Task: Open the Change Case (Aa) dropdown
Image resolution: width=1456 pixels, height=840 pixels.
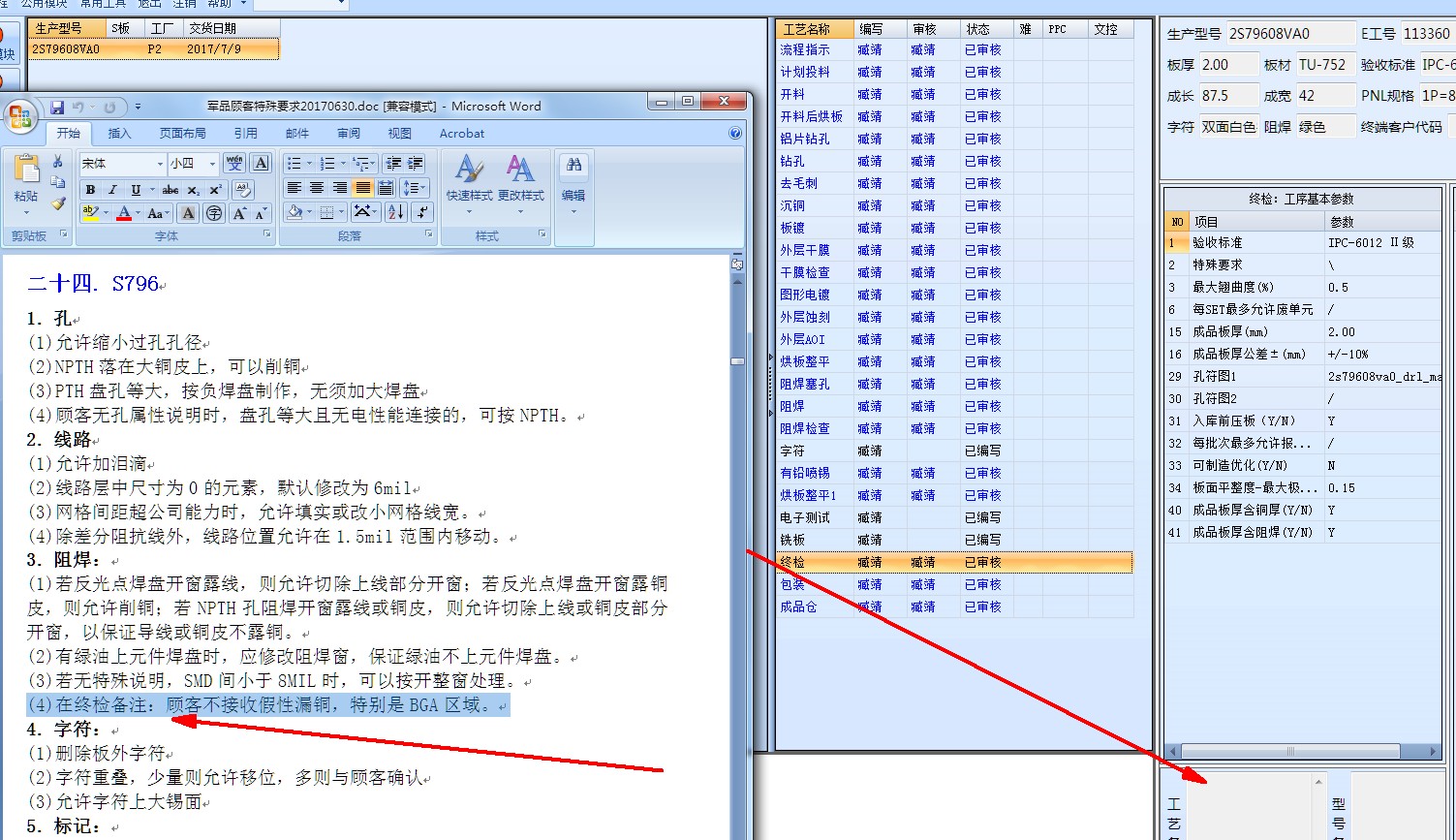Action: click(159, 213)
